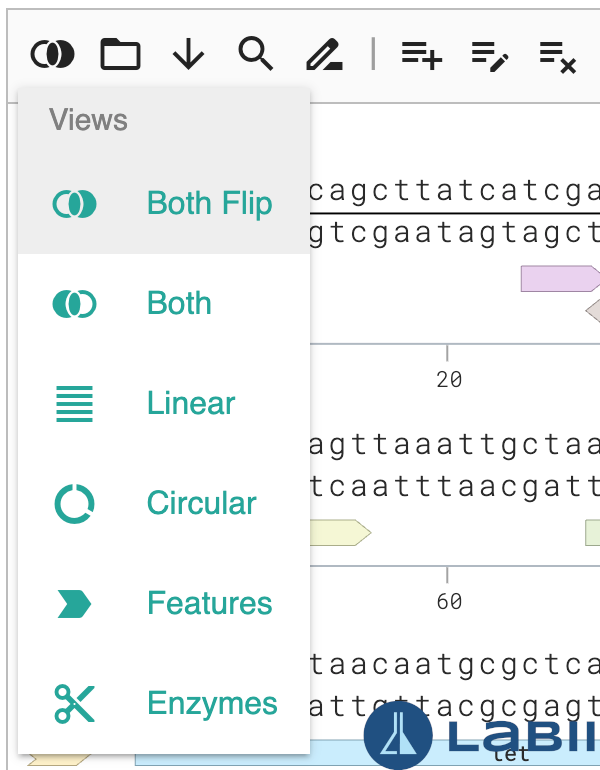Select the Both Flip view option
The image size is (600, 770).
click(x=209, y=204)
